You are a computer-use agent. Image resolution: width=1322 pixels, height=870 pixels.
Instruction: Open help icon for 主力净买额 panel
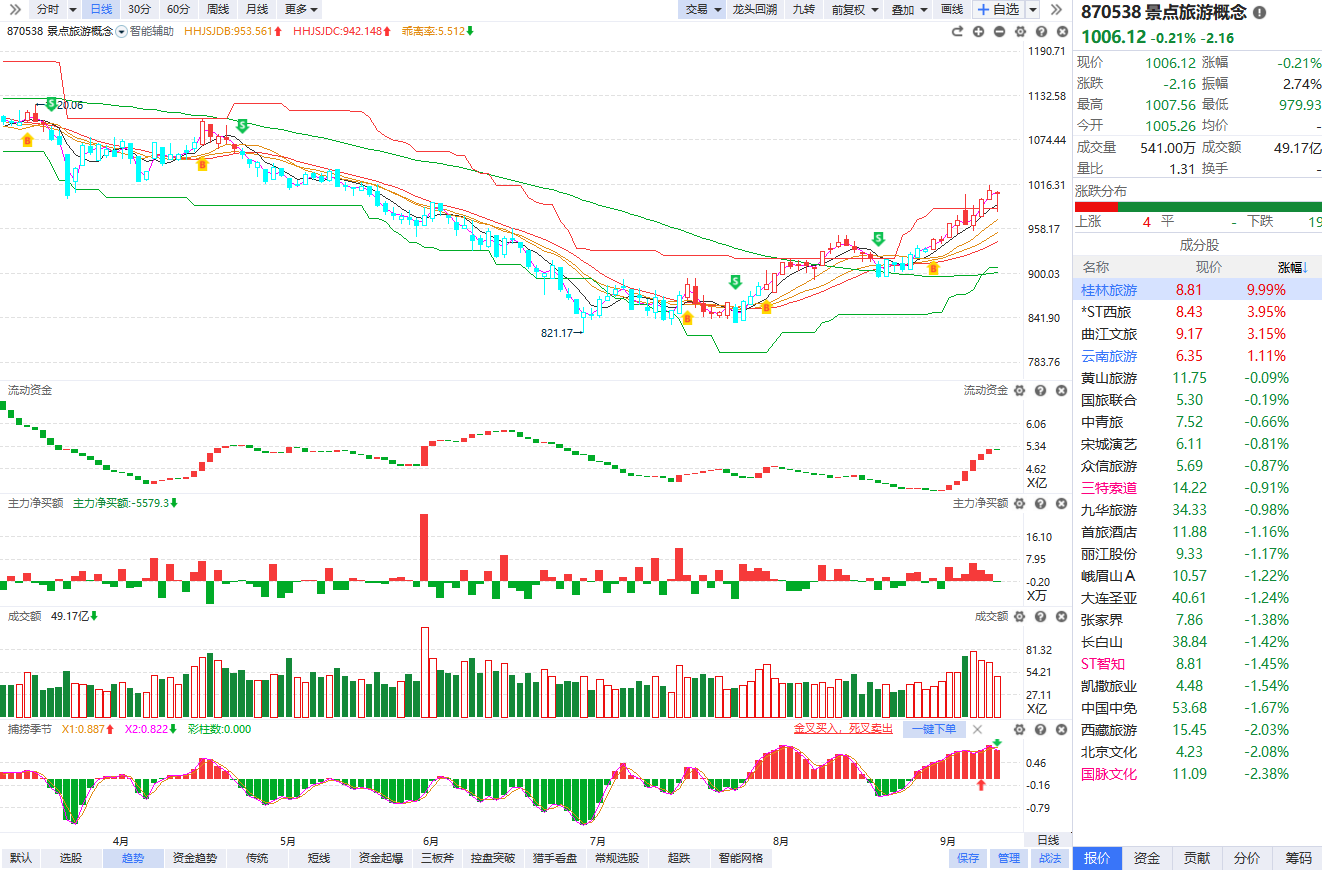(1040, 503)
